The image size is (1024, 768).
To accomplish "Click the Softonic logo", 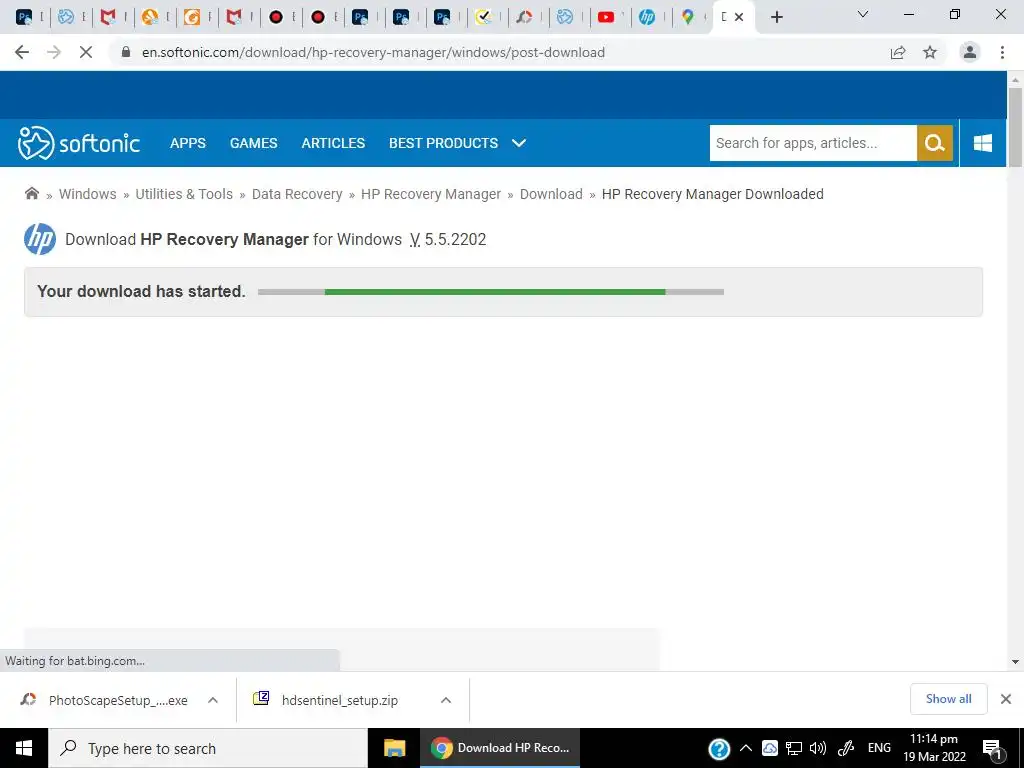I will pyautogui.click(x=79, y=143).
